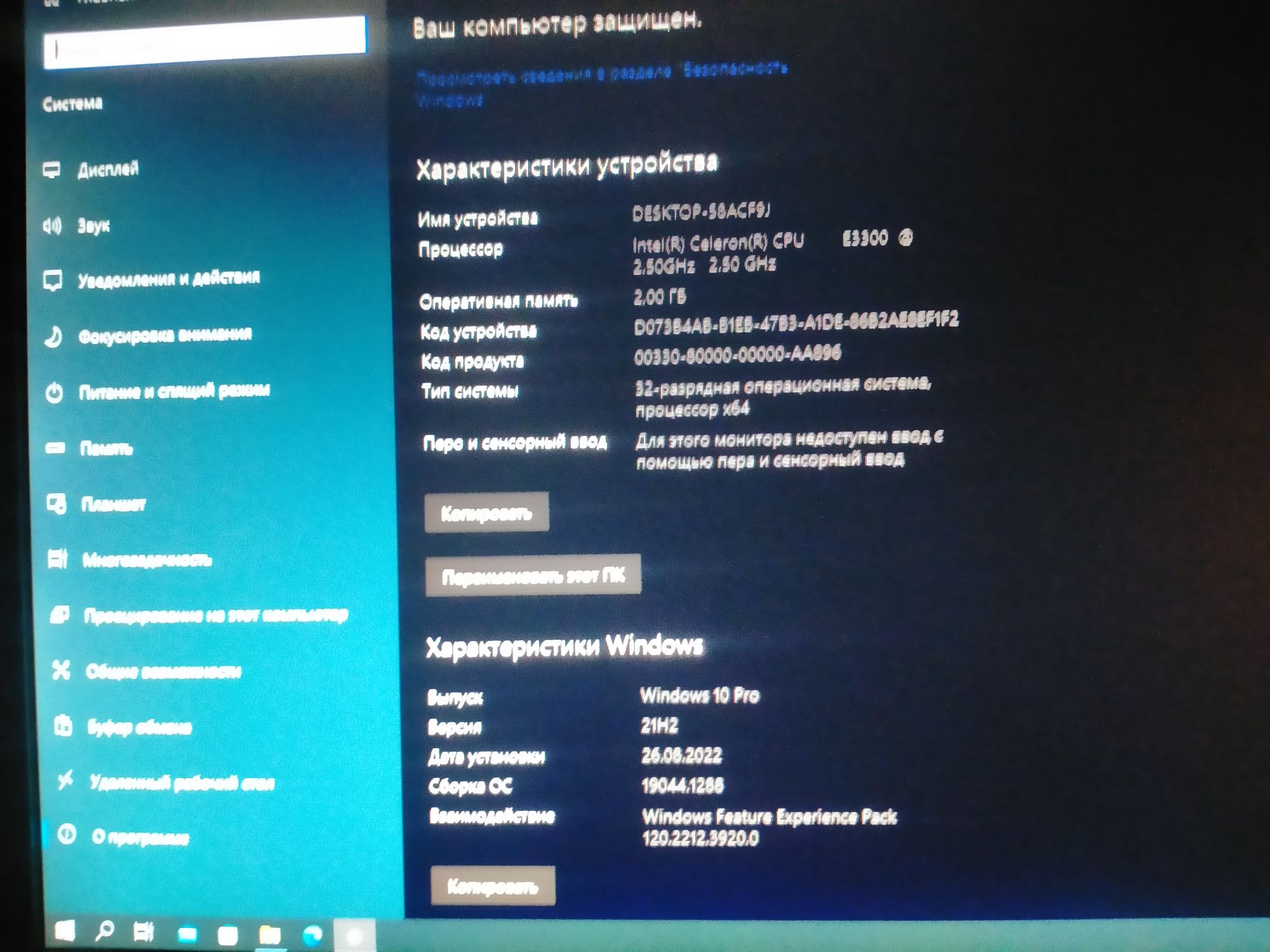Click OS build 19044.1288
Screen dimensions: 1270x952
click(x=683, y=786)
